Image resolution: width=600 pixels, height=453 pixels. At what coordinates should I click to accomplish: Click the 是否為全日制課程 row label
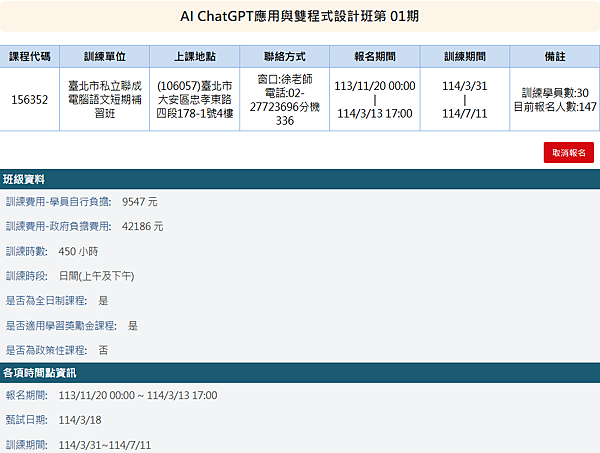coord(46,301)
